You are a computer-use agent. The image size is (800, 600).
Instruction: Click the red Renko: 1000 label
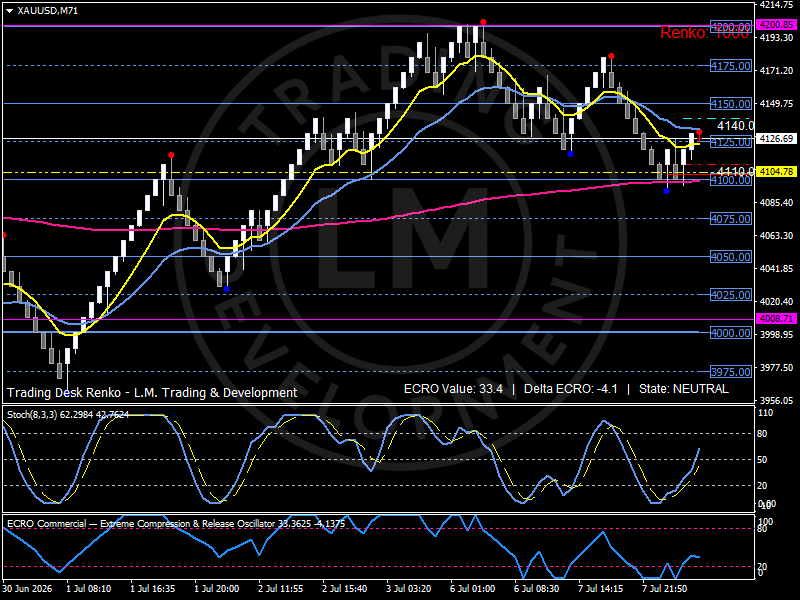point(705,33)
